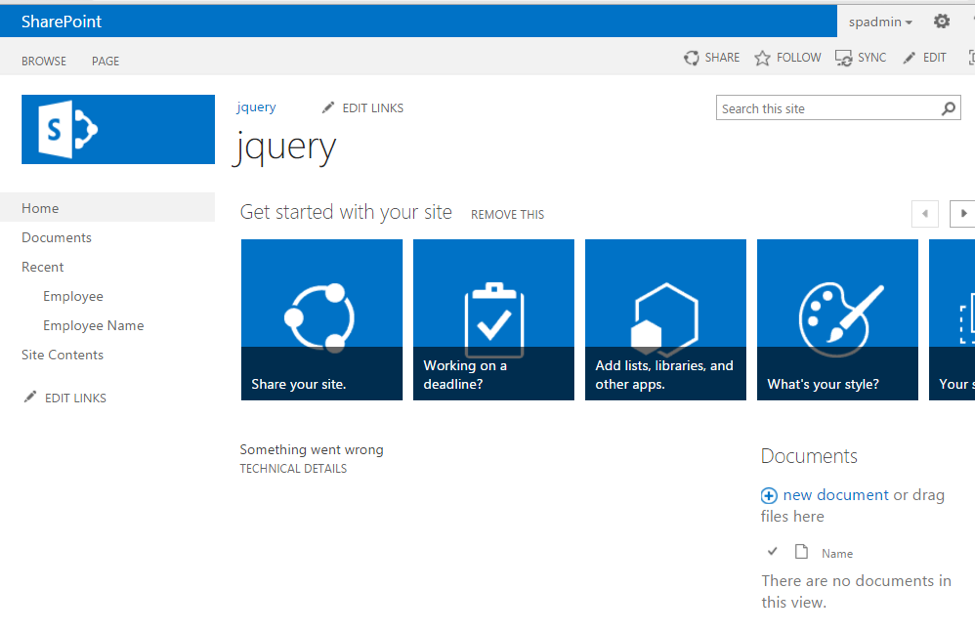
Task: Follow this site via star icon
Action: click(763, 58)
